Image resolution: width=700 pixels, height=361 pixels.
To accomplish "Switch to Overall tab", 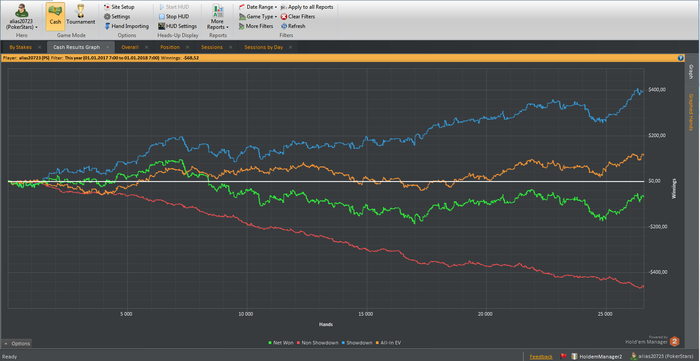I will [130, 47].
